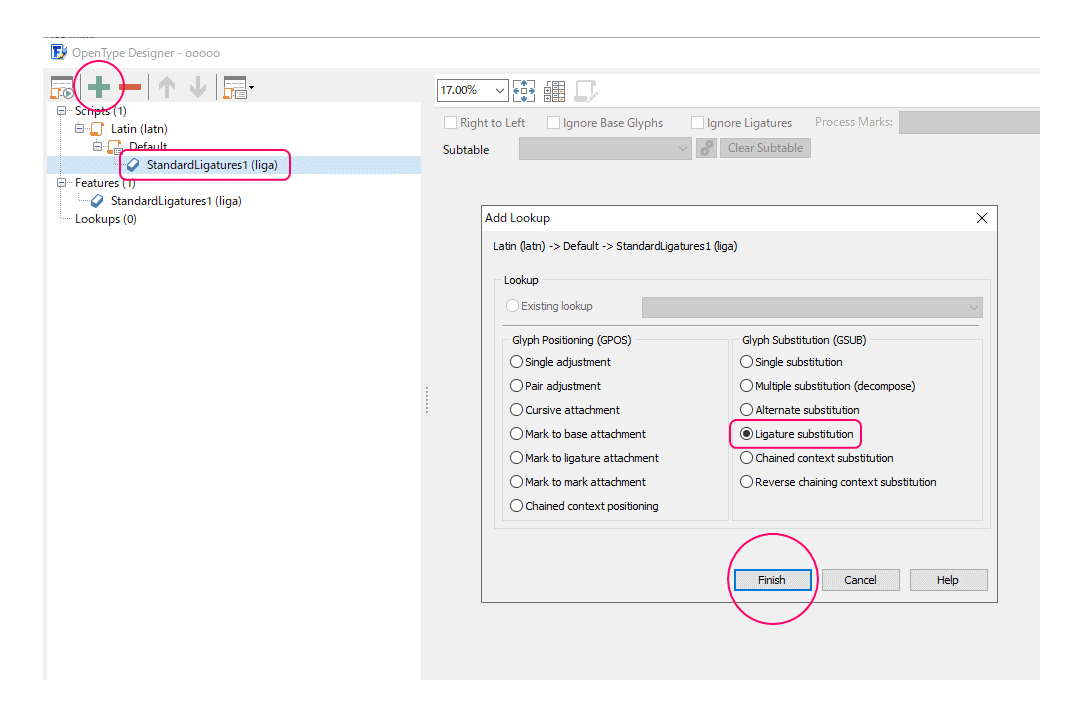Select Chained context substitution option

[x=747, y=458]
